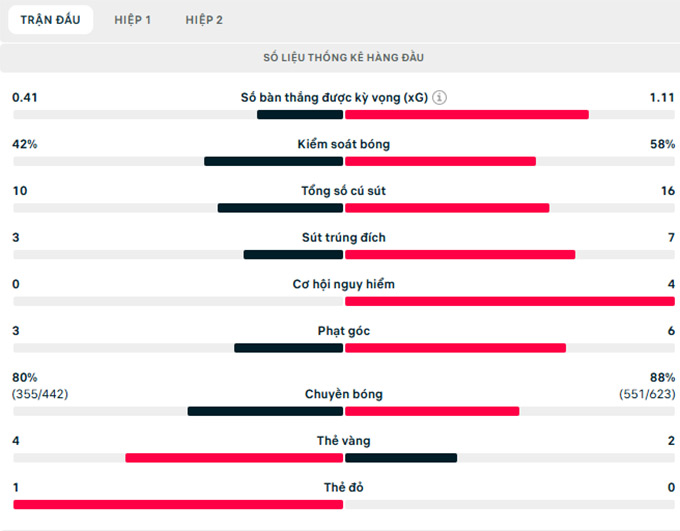Click the Thẻ vàng label

344,441
